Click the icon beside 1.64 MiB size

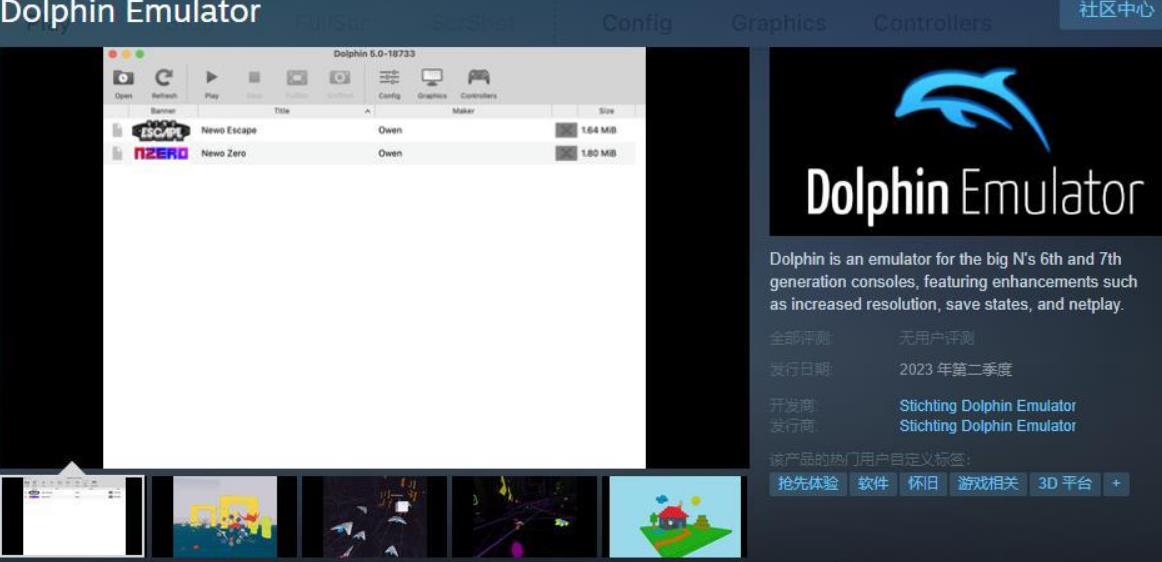[x=566, y=130]
